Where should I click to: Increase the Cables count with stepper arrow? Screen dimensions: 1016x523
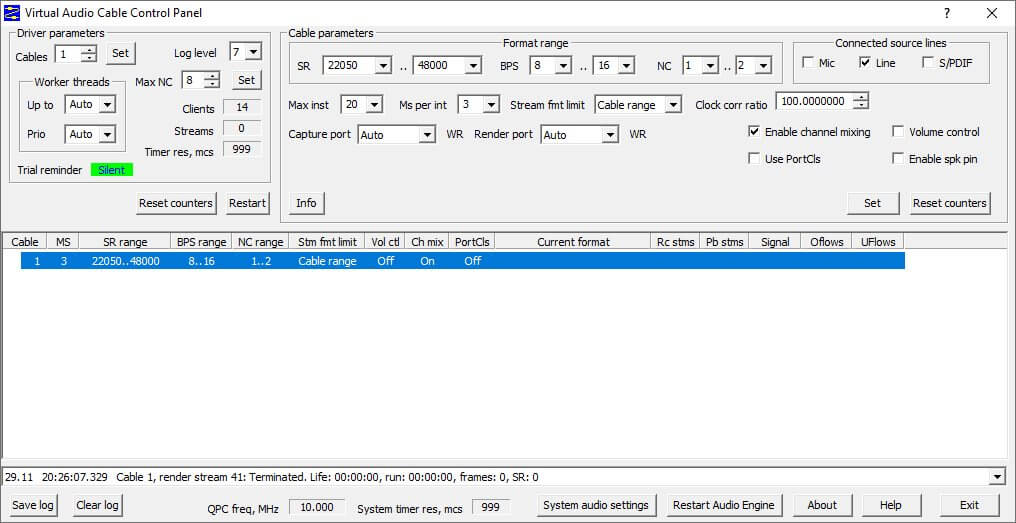[x=90, y=49]
